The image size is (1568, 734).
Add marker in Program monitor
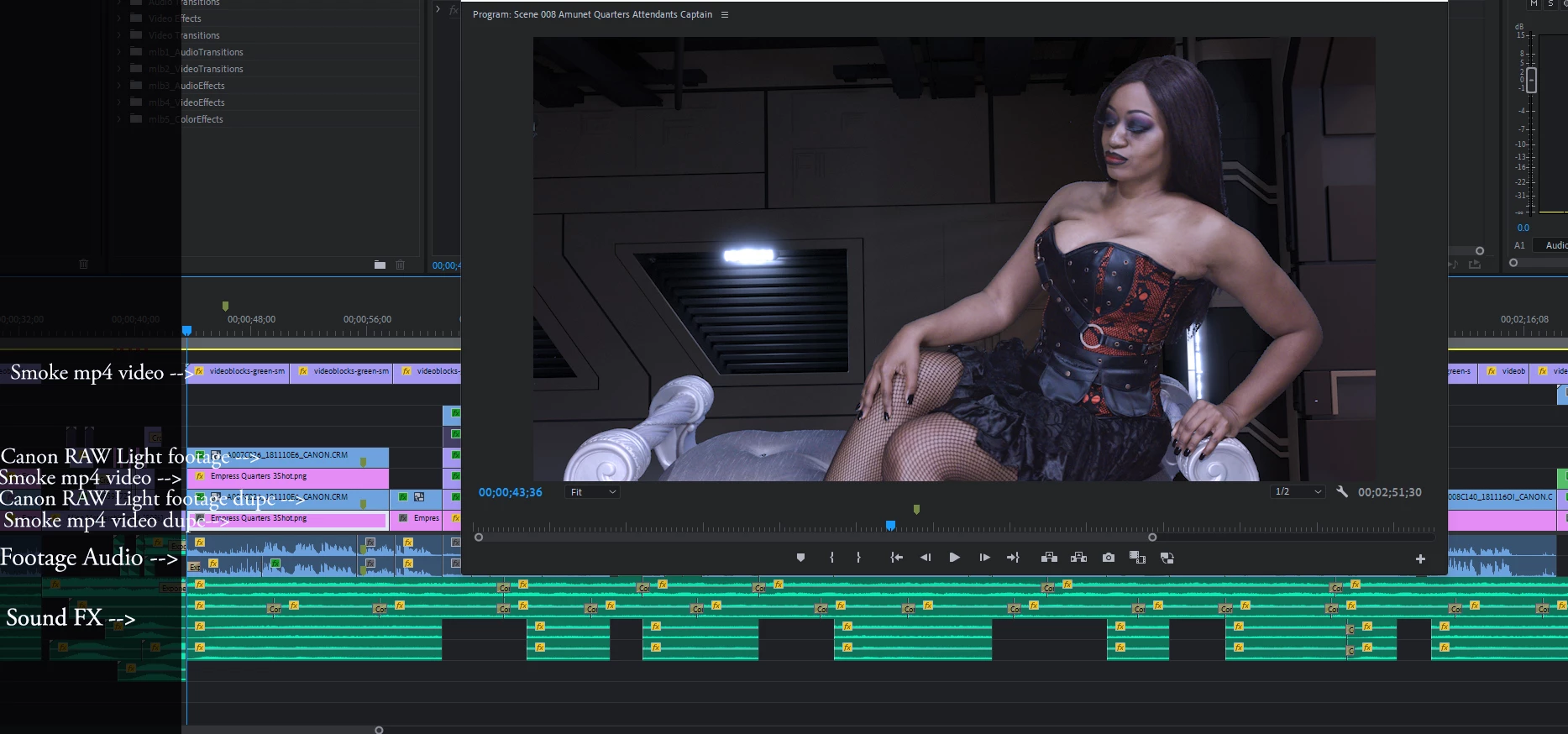point(800,558)
